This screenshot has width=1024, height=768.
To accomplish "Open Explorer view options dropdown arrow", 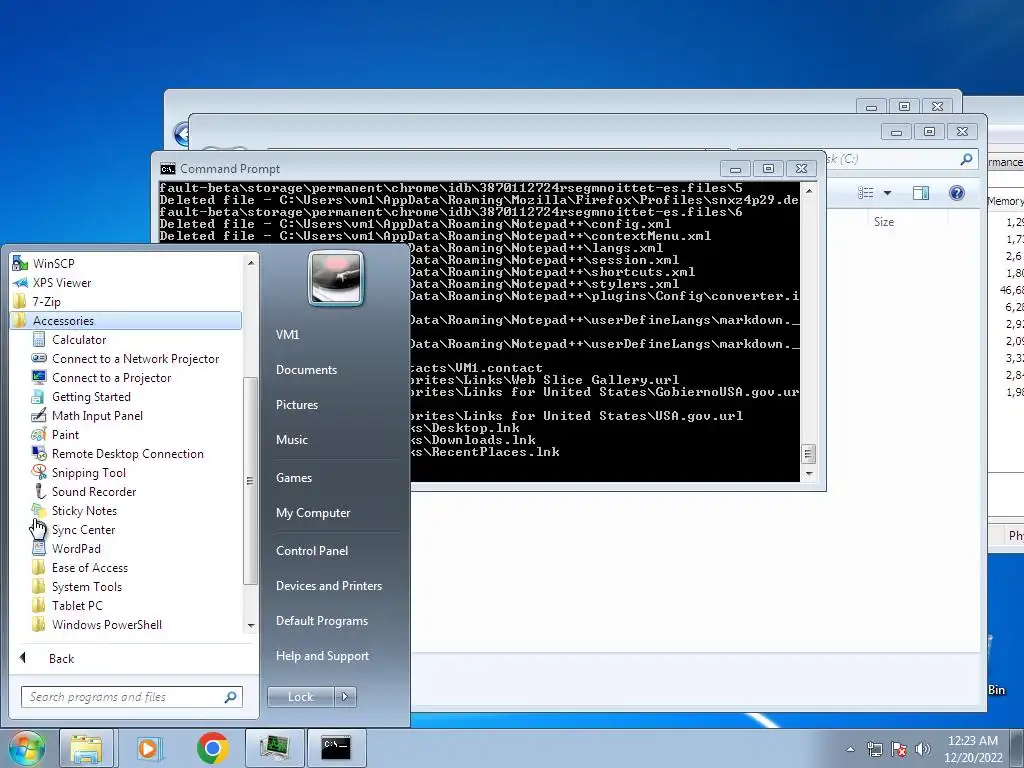I will pyautogui.click(x=888, y=193).
